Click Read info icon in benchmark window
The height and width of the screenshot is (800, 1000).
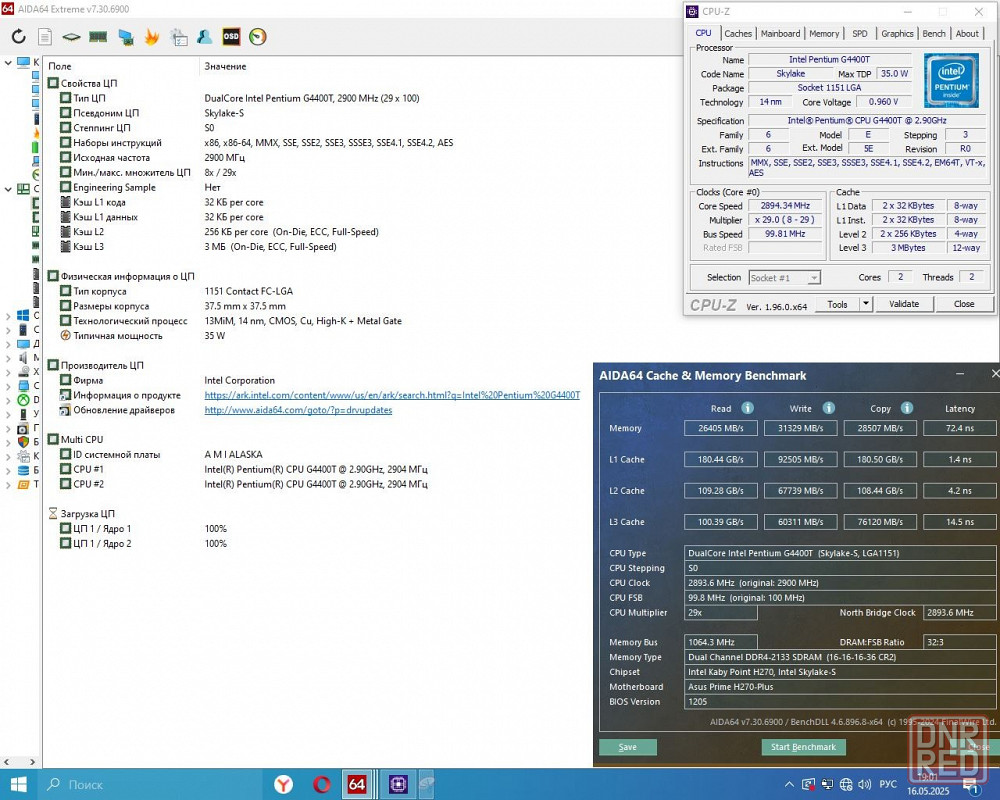coord(747,408)
